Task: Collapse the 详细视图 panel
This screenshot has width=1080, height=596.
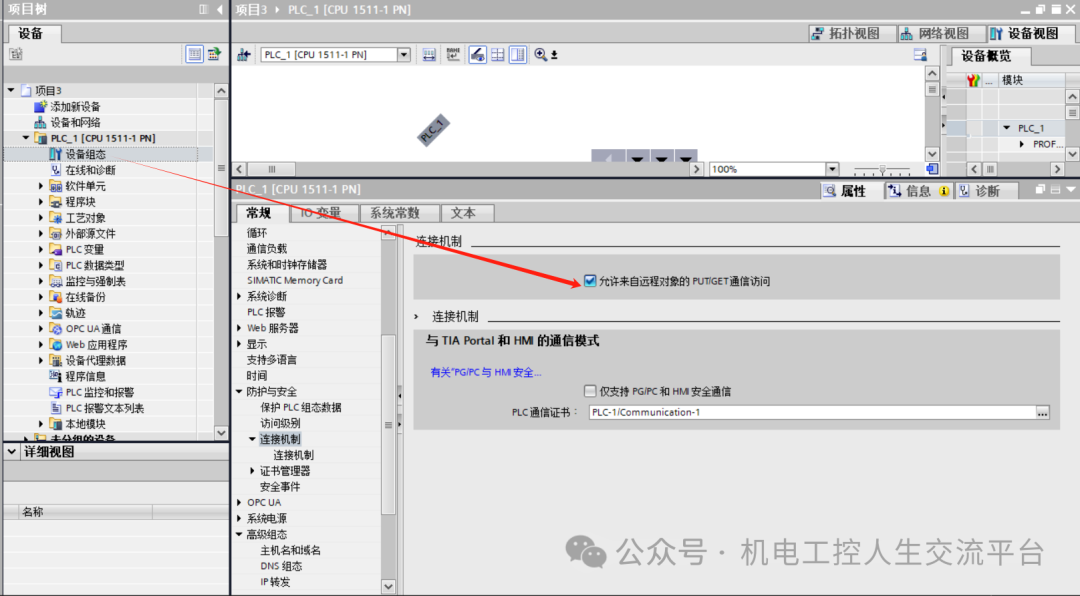Action: 12,452
